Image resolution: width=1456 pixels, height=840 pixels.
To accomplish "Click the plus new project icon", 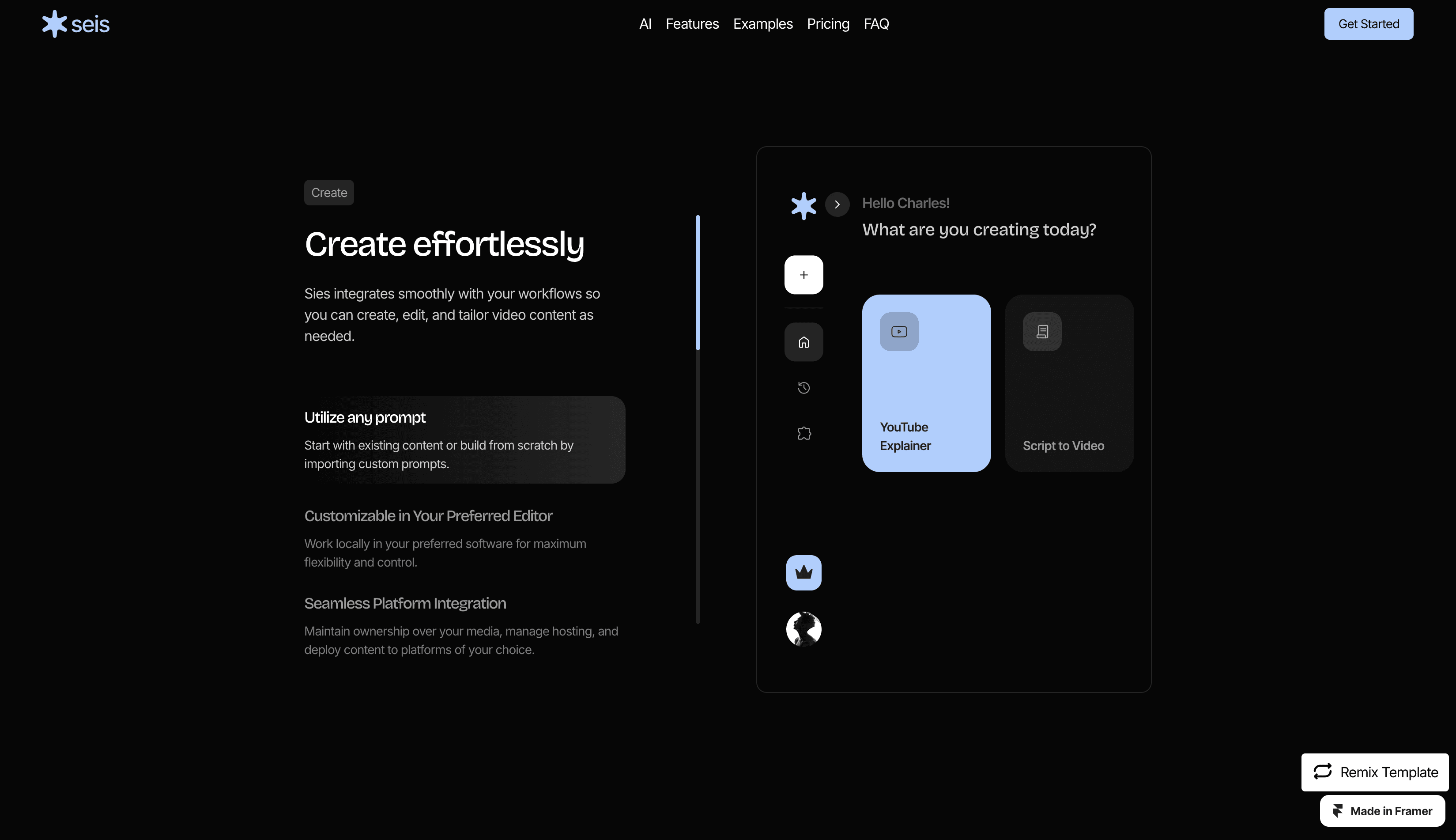I will pos(803,275).
